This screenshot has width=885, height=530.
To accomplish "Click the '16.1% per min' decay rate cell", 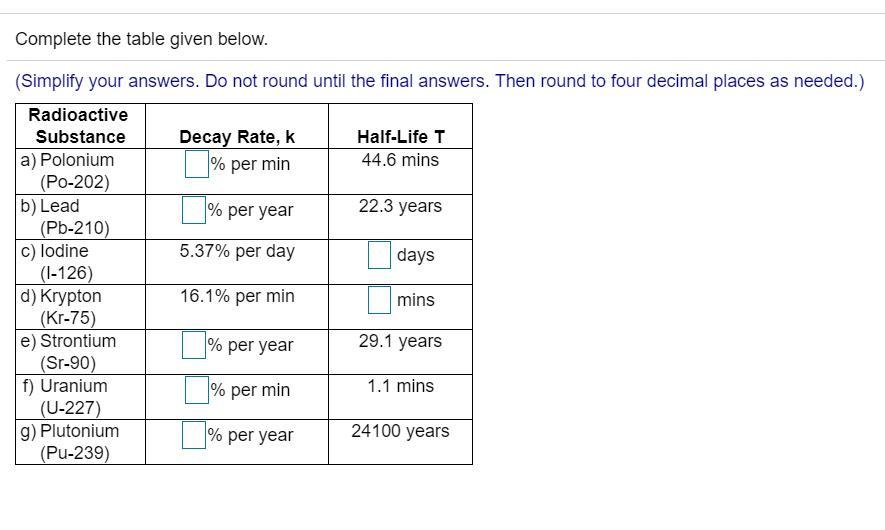I will (237, 296).
